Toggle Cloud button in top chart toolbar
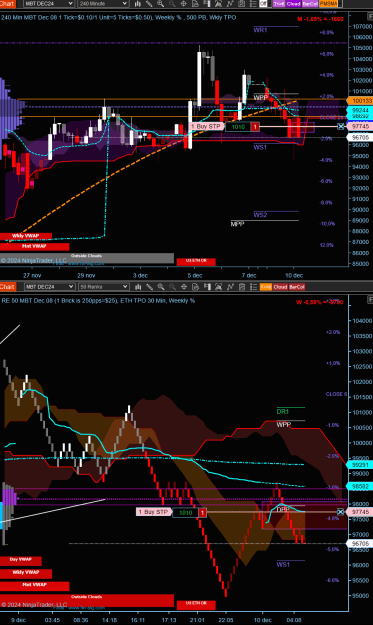The image size is (373, 625). [293, 4]
